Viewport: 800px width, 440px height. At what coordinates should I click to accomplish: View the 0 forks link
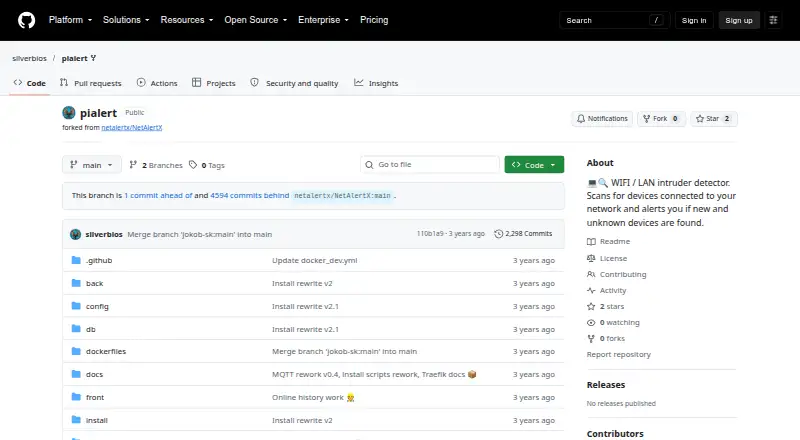click(x=606, y=338)
